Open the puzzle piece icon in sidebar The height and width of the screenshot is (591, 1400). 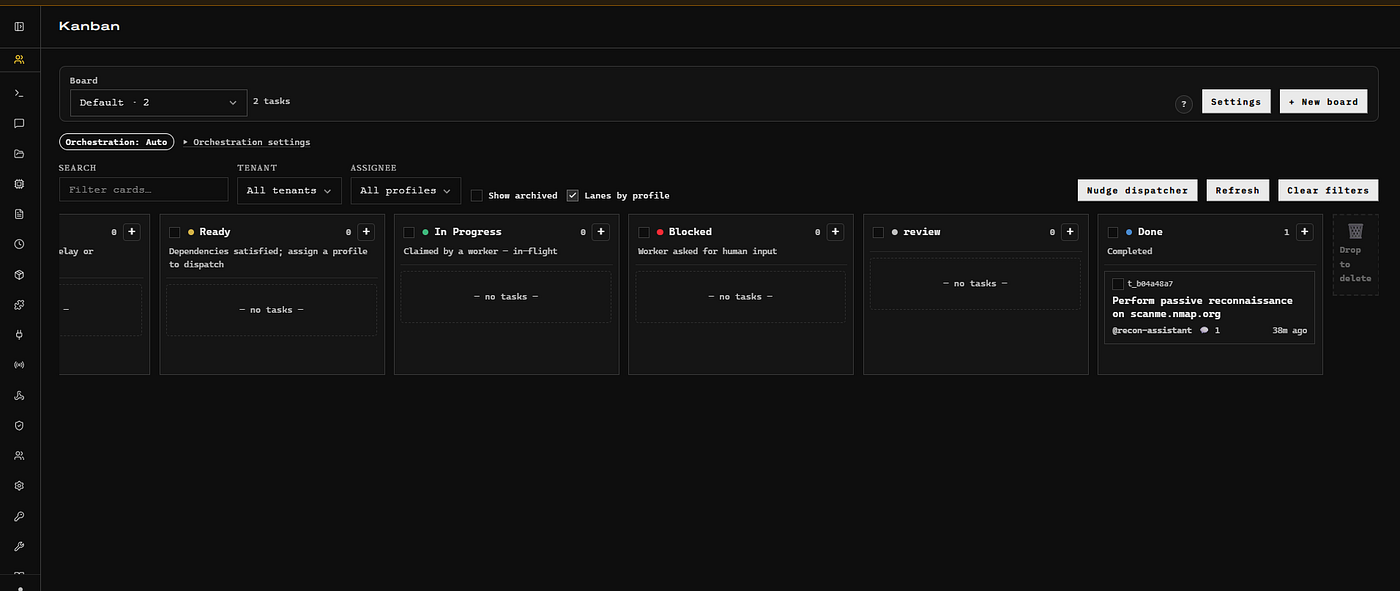pyautogui.click(x=19, y=304)
